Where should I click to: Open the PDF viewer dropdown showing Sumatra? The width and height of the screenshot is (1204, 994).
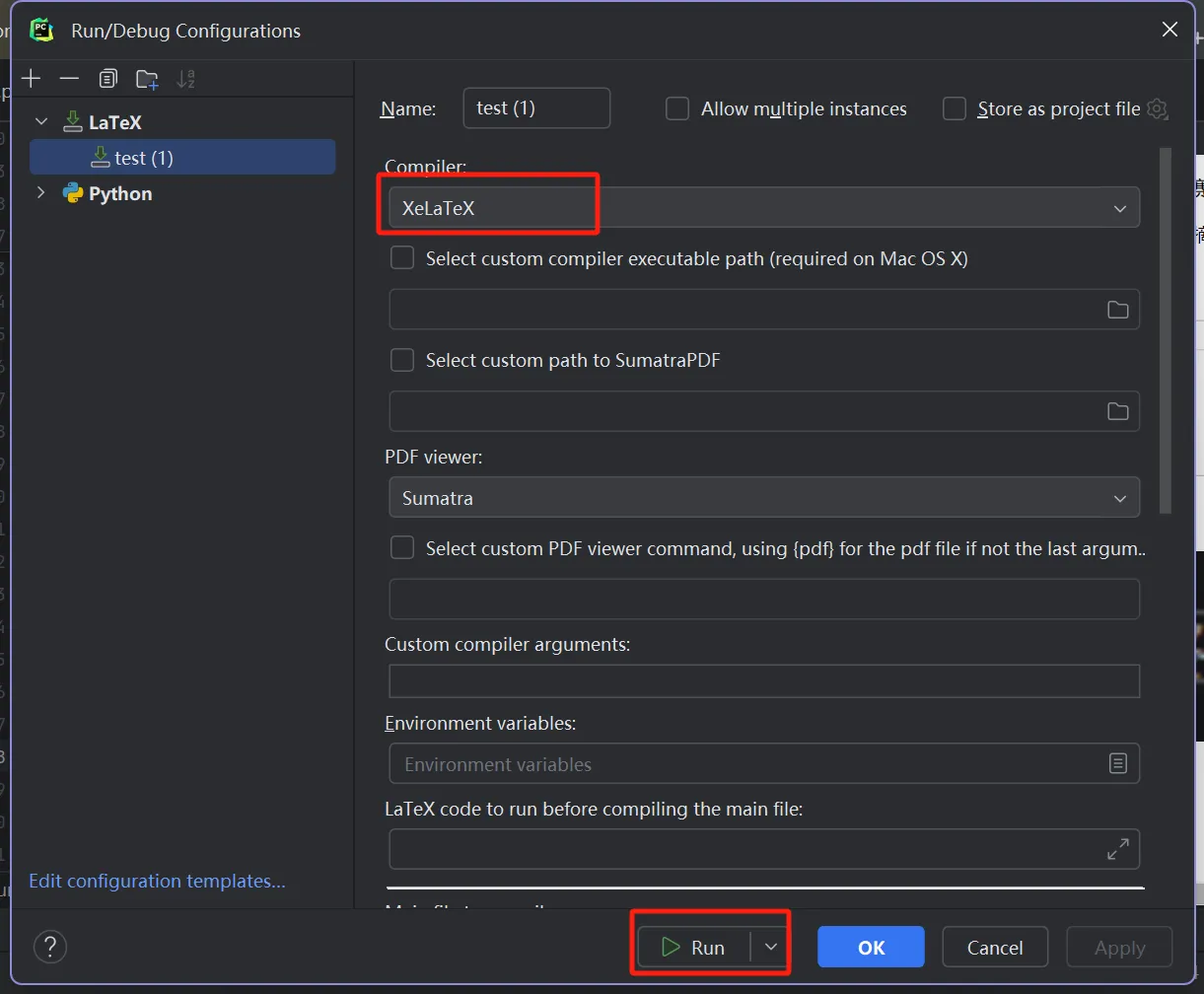764,498
